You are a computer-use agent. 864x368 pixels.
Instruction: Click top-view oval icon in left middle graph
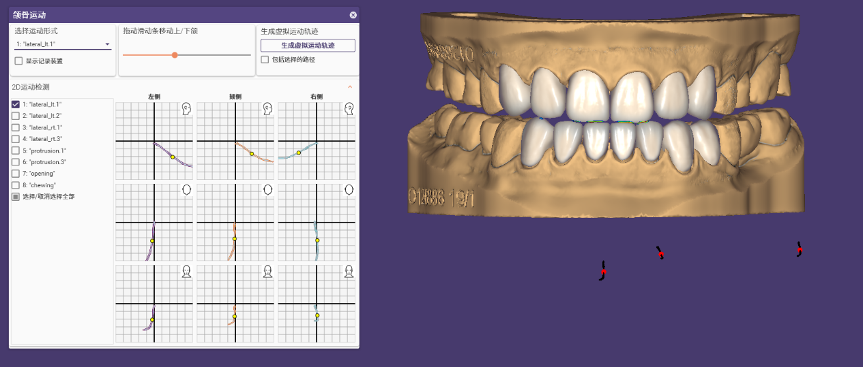(x=187, y=190)
